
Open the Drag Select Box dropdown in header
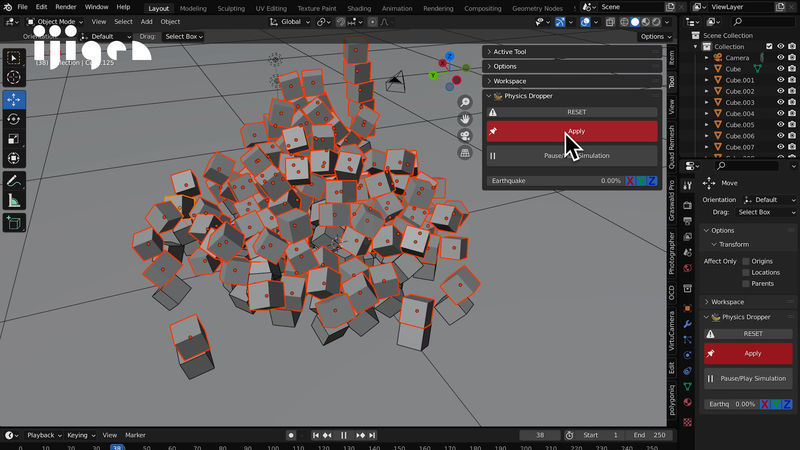184,37
